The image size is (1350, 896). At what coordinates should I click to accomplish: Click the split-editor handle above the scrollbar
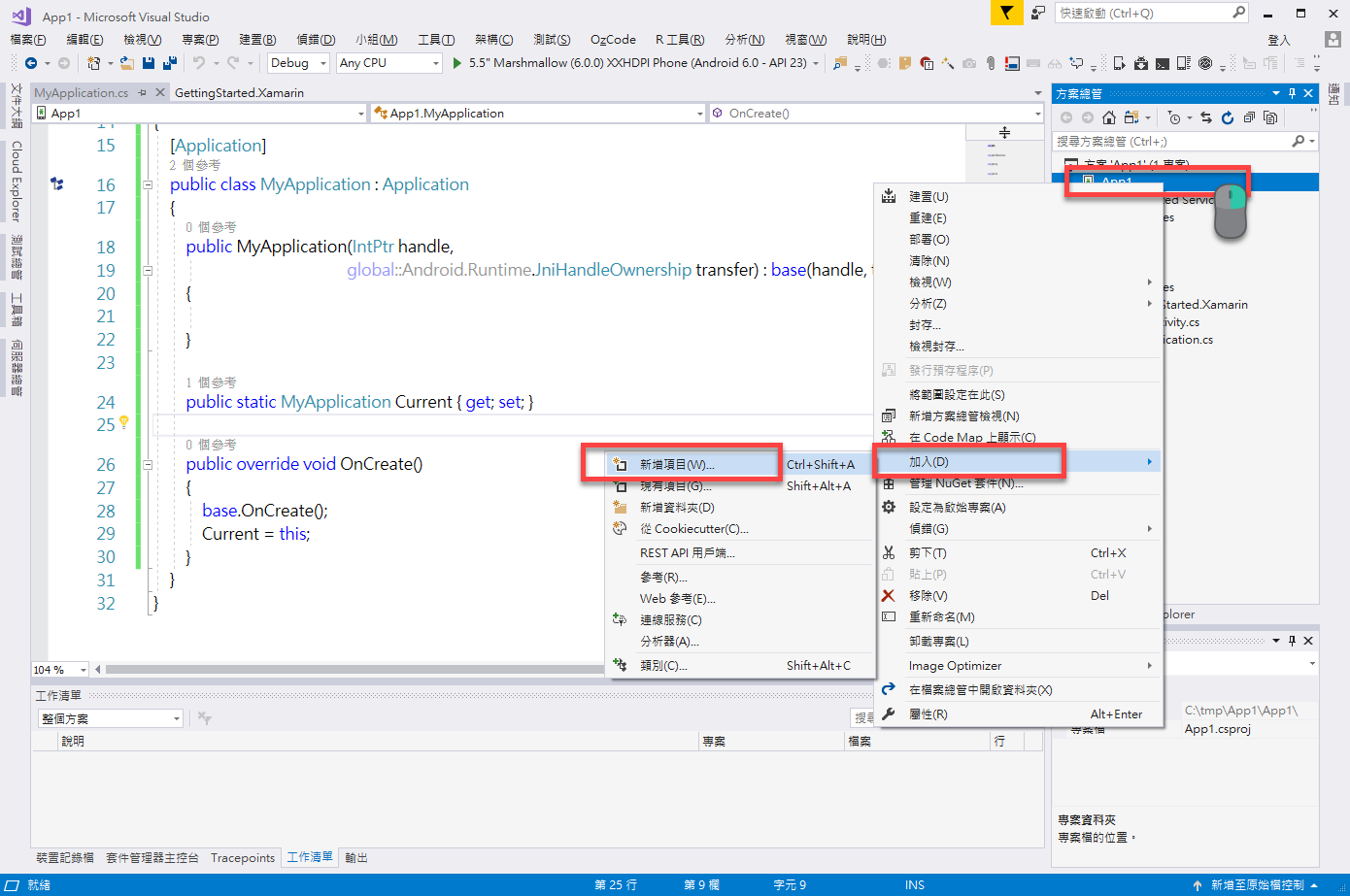coord(1004,132)
